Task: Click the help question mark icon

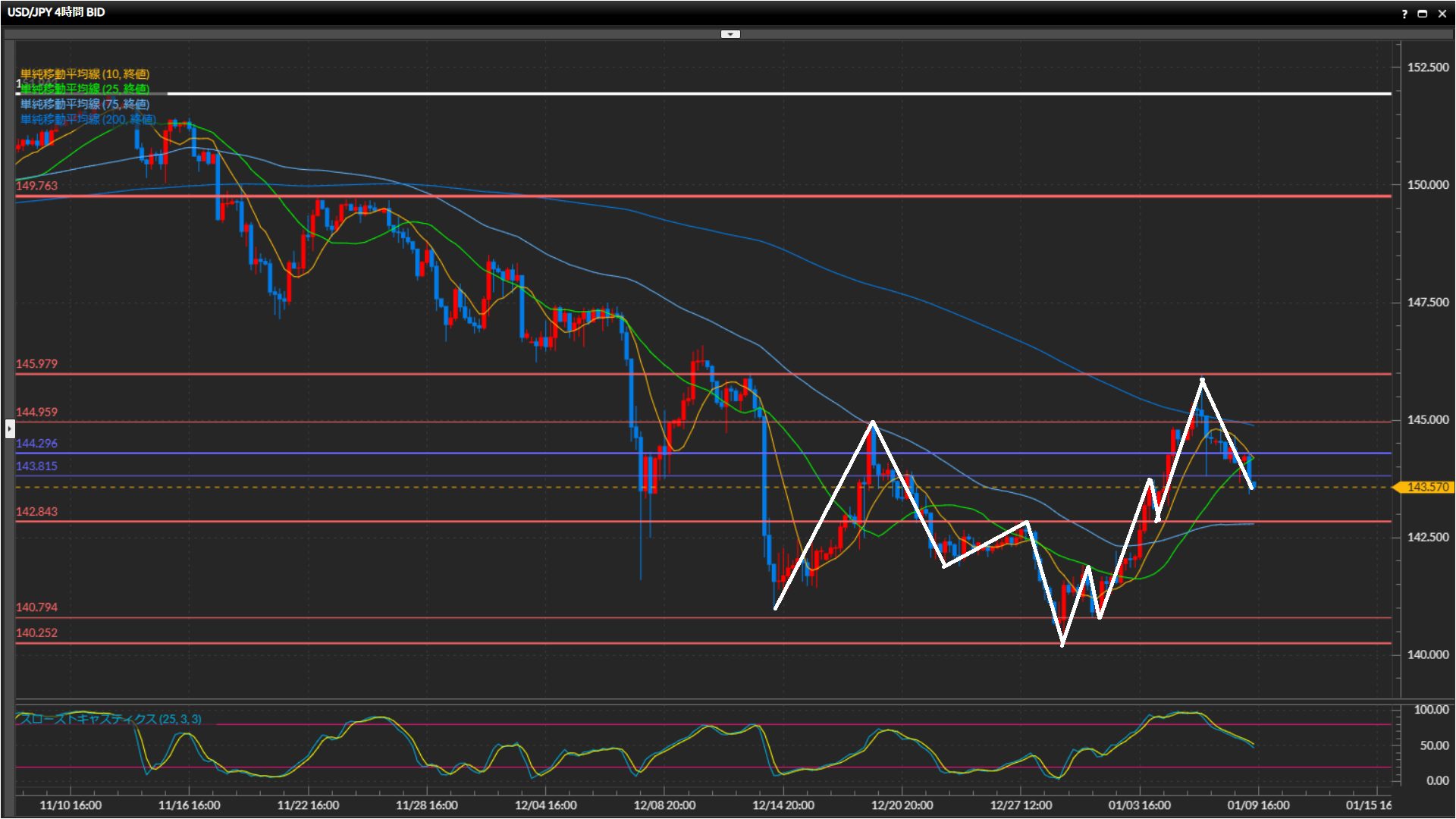Action: pos(1404,13)
